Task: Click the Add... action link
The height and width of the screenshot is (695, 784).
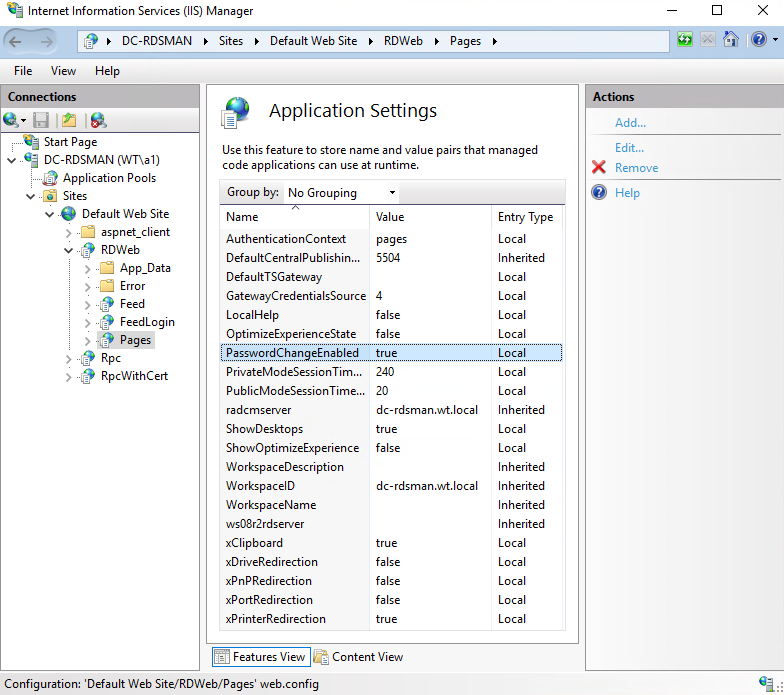Action: point(630,123)
